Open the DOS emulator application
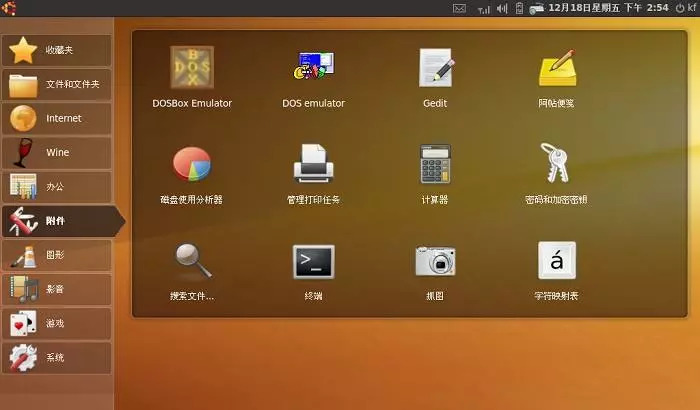The image size is (700, 410). click(x=313, y=66)
